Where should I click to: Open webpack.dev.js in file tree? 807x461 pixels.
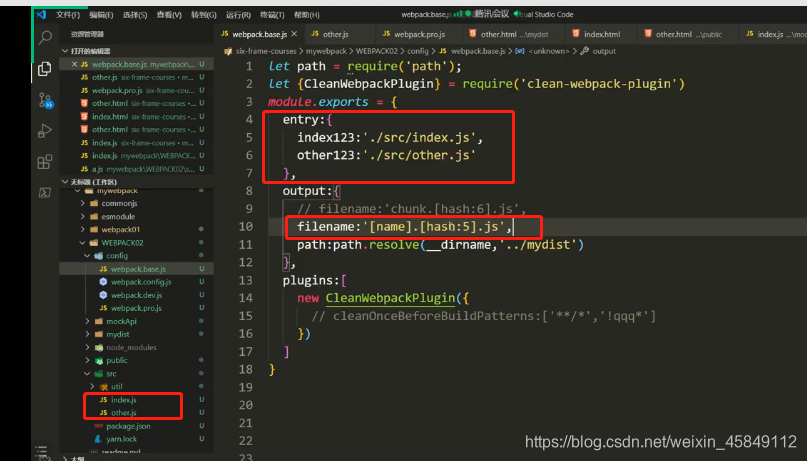pyautogui.click(x=136, y=295)
